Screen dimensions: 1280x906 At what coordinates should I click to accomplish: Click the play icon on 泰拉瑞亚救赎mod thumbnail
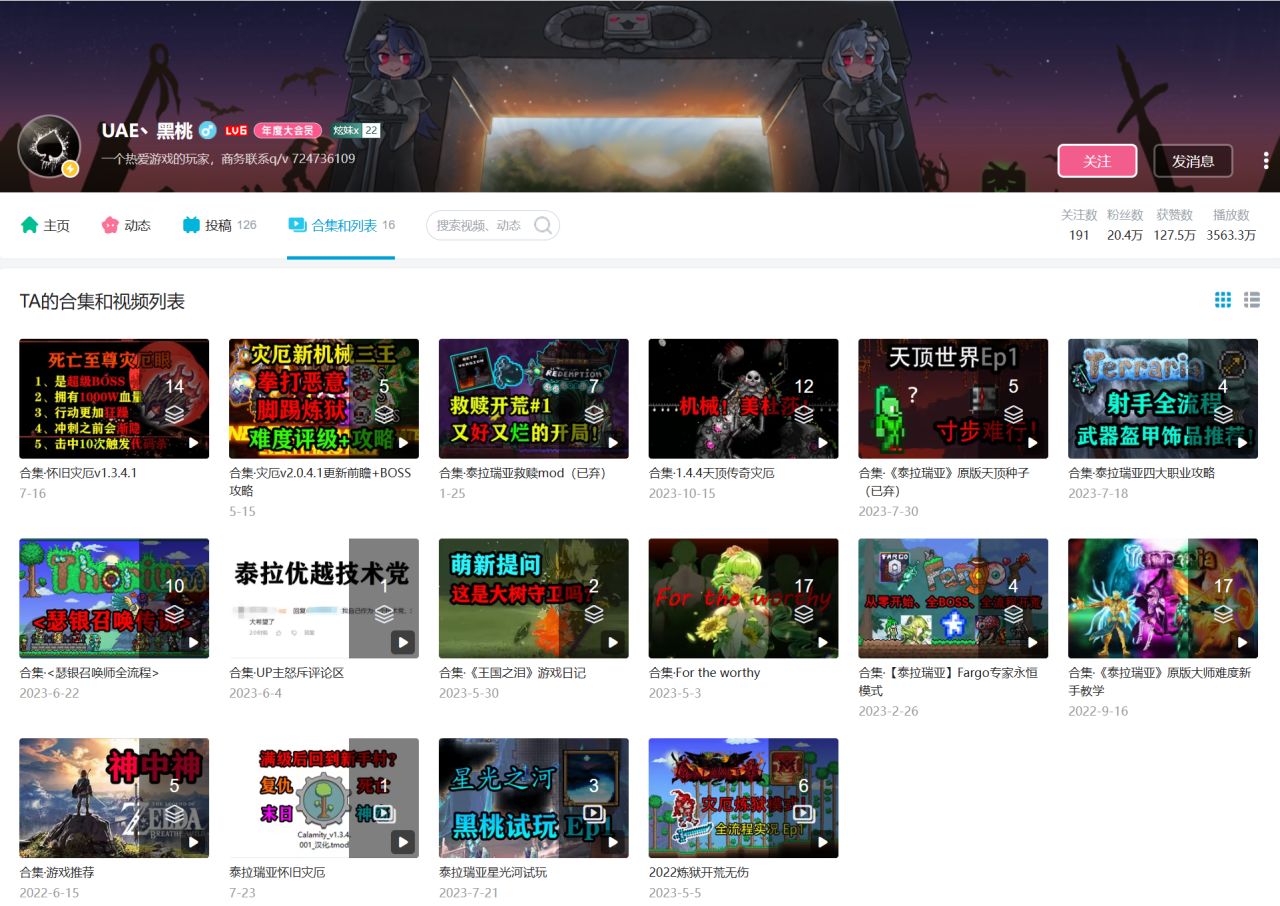(613, 442)
